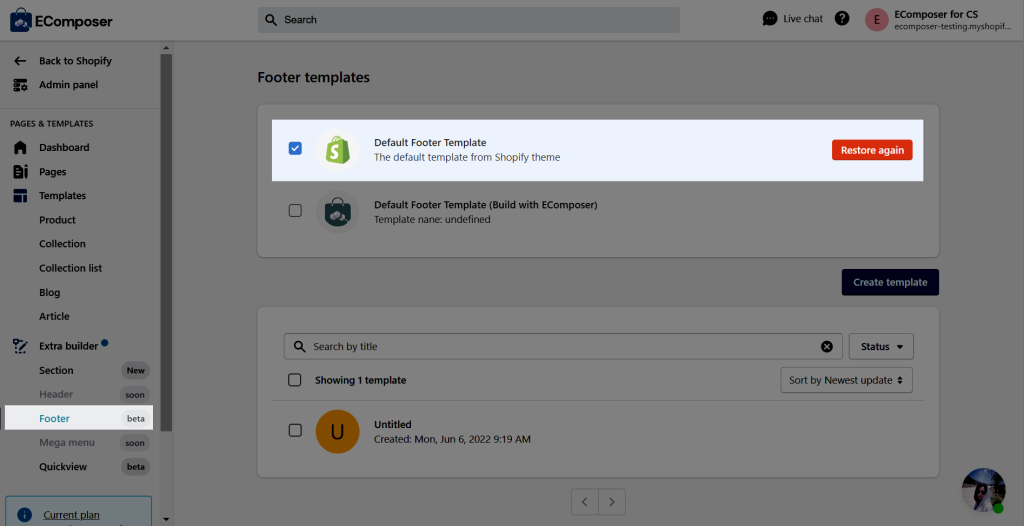This screenshot has width=1024, height=526.
Task: Uncheck the Default Footer Template checkbox
Action: [295, 149]
